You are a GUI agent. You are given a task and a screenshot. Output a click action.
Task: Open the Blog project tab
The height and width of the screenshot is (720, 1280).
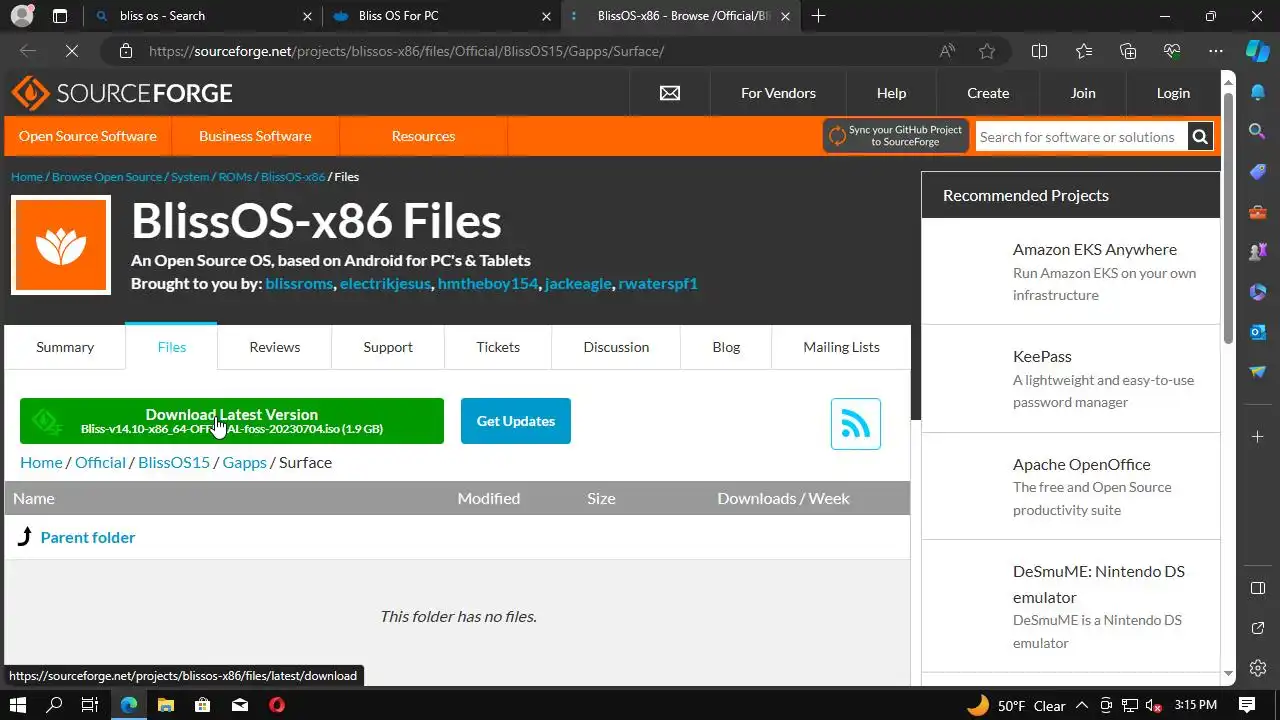point(726,347)
